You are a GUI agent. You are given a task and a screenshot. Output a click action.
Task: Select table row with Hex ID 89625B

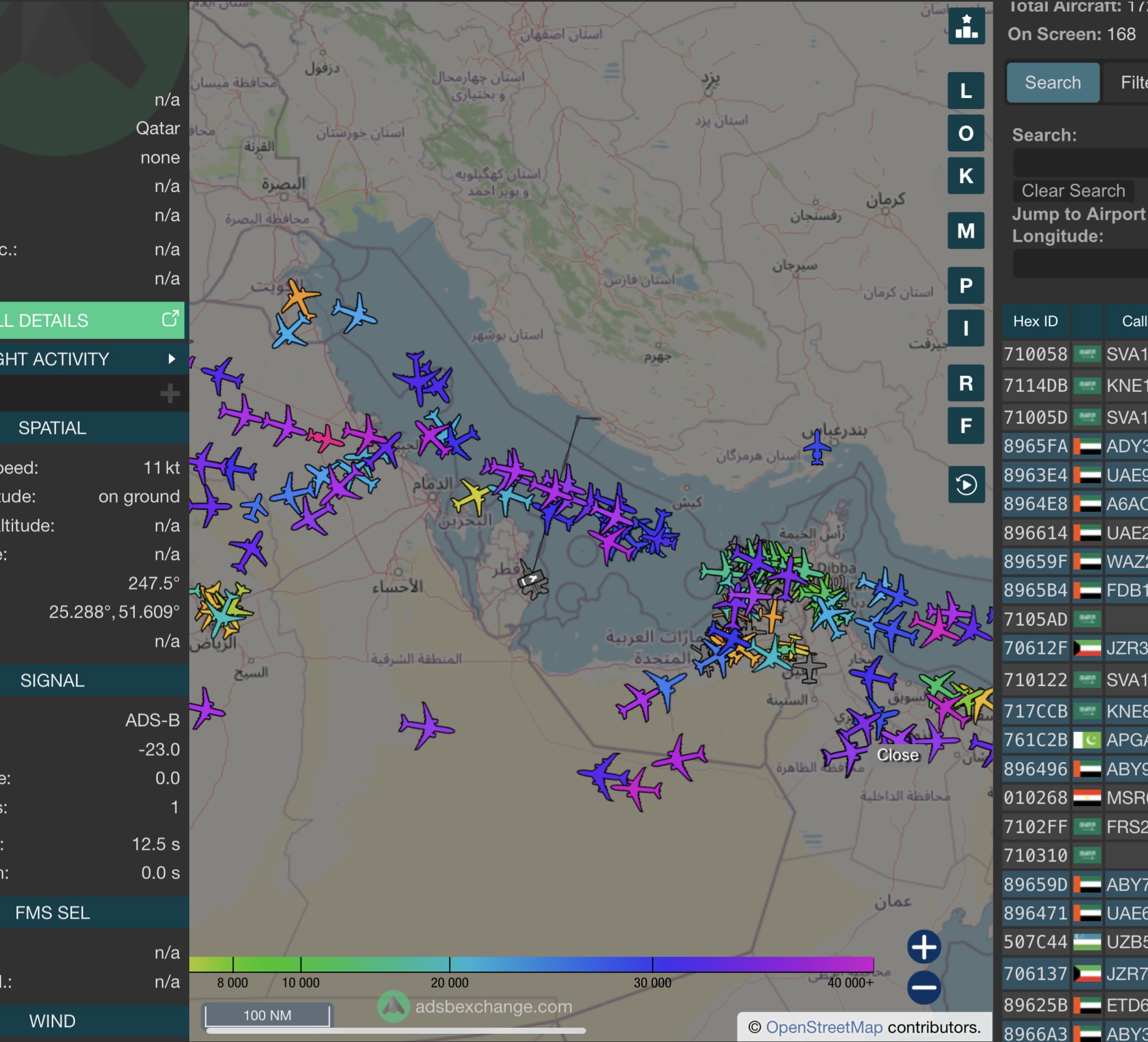pos(1075,1006)
